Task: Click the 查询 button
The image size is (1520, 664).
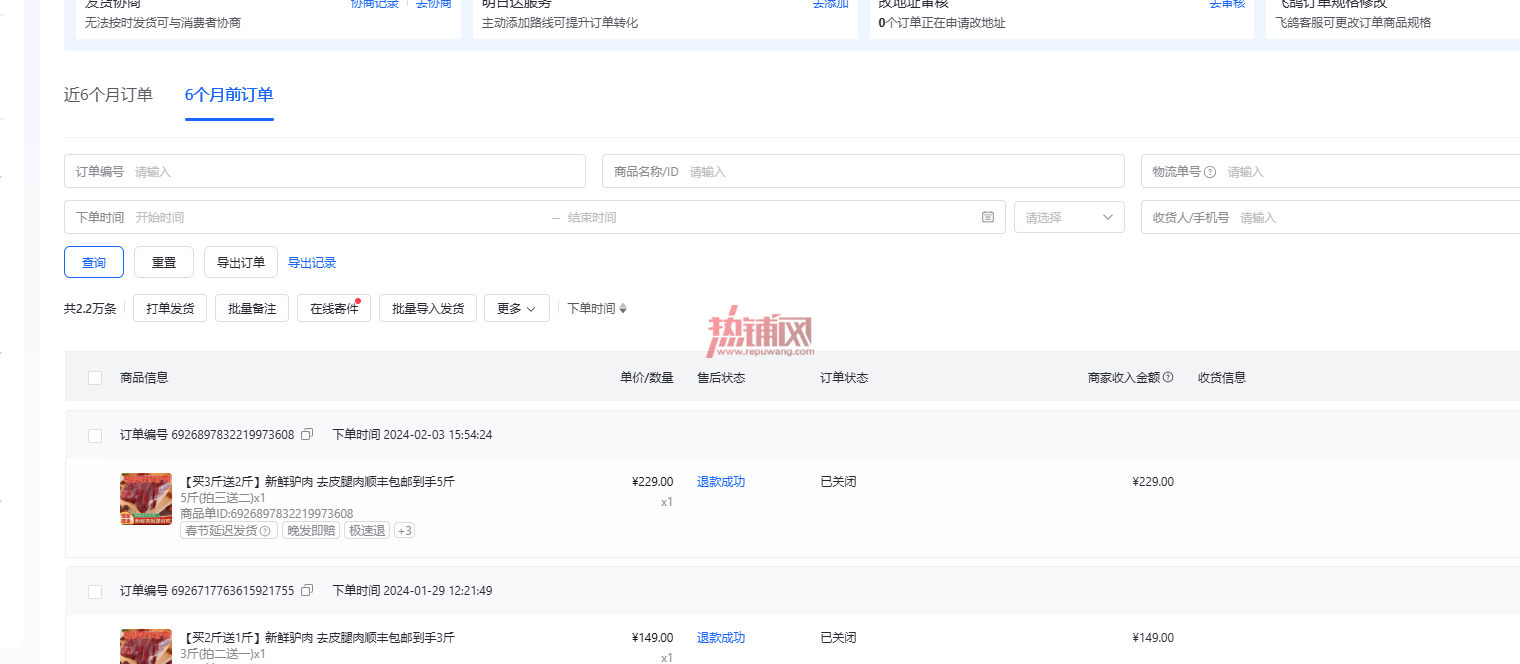Action: [94, 262]
